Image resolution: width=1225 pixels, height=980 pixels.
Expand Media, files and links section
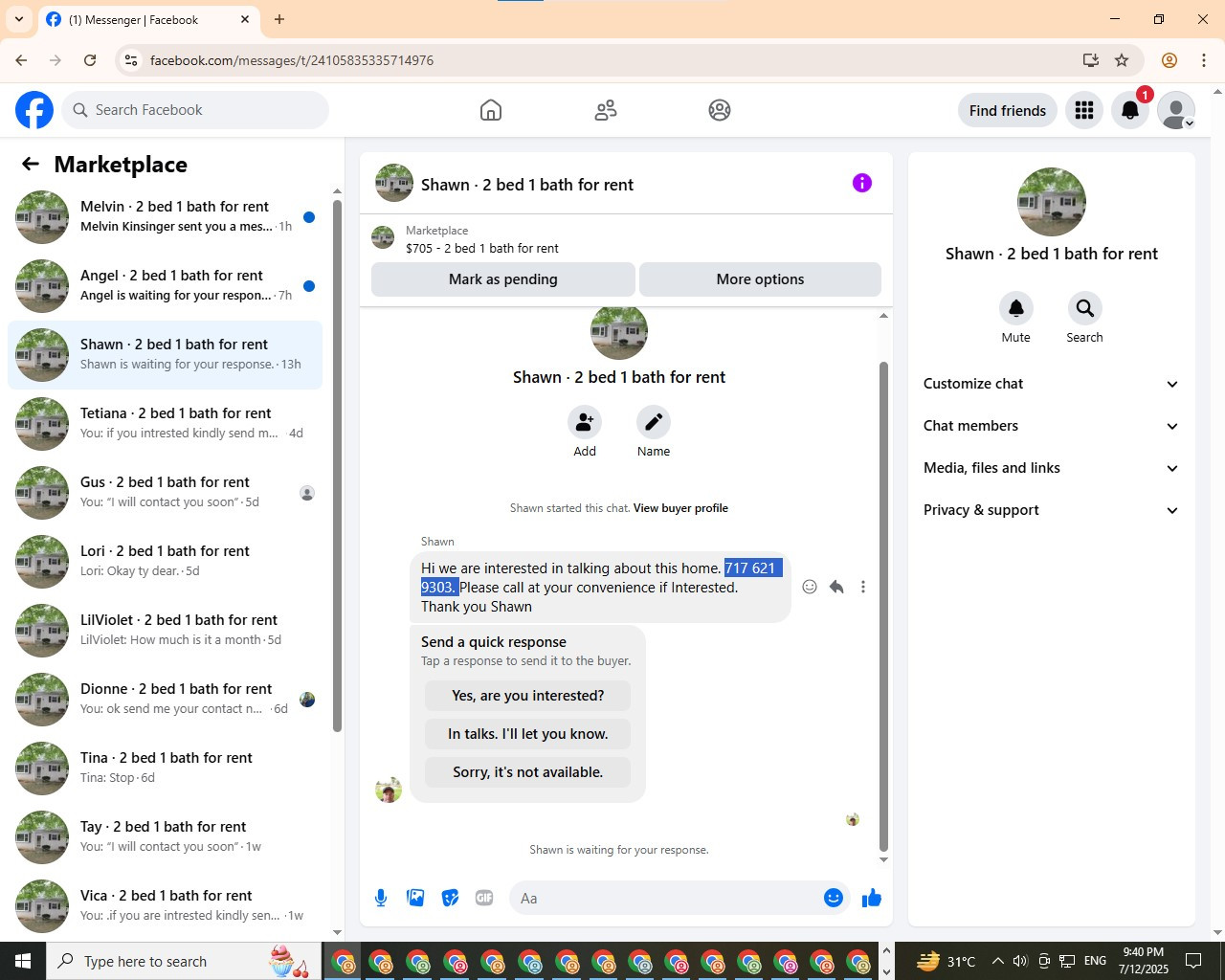tap(1051, 468)
